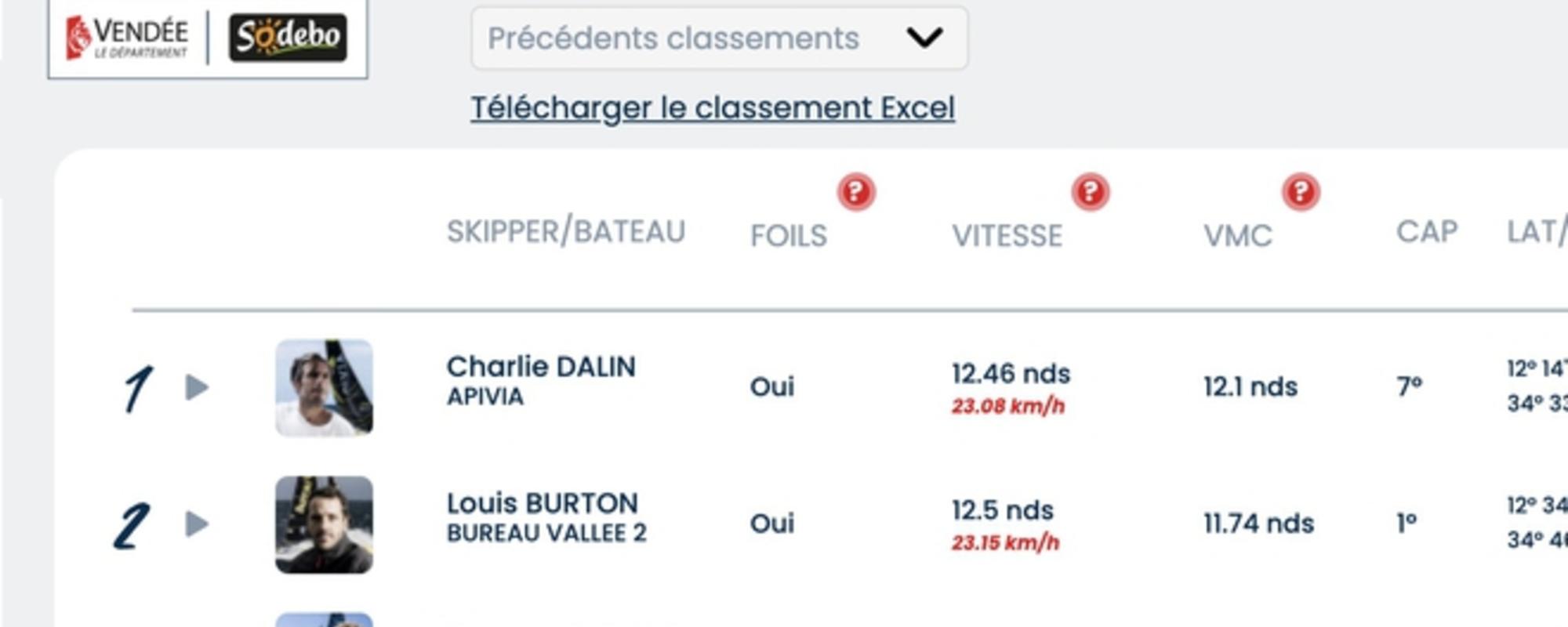Click the Vendée département logo
The width and height of the screenshot is (1568, 627).
point(127,37)
